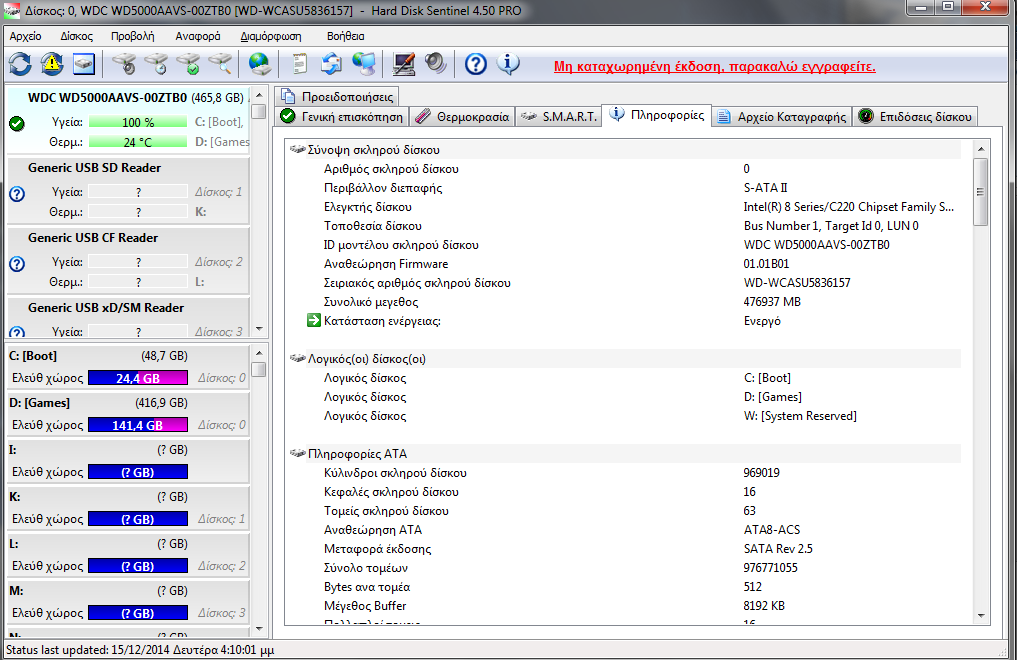Click the disk icon next to Λογικός(οι) δίσκος(οι)
Viewport: 1017px width, 660px height.
tap(298, 359)
